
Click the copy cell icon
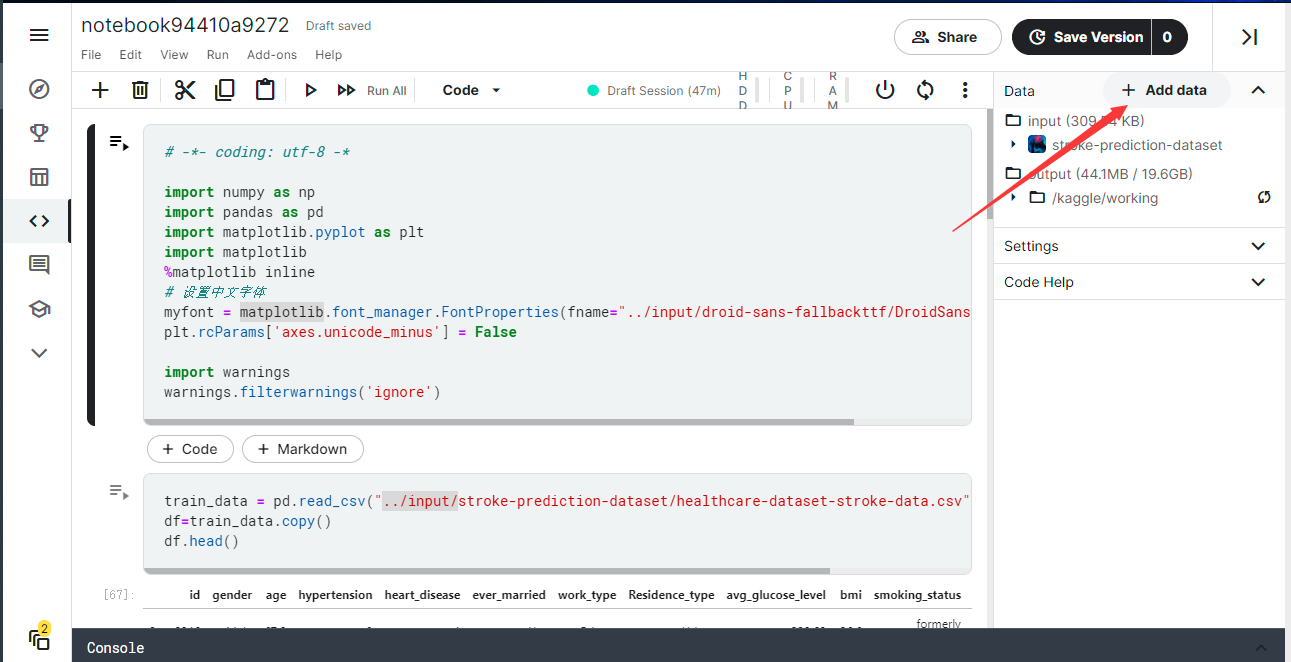point(224,90)
